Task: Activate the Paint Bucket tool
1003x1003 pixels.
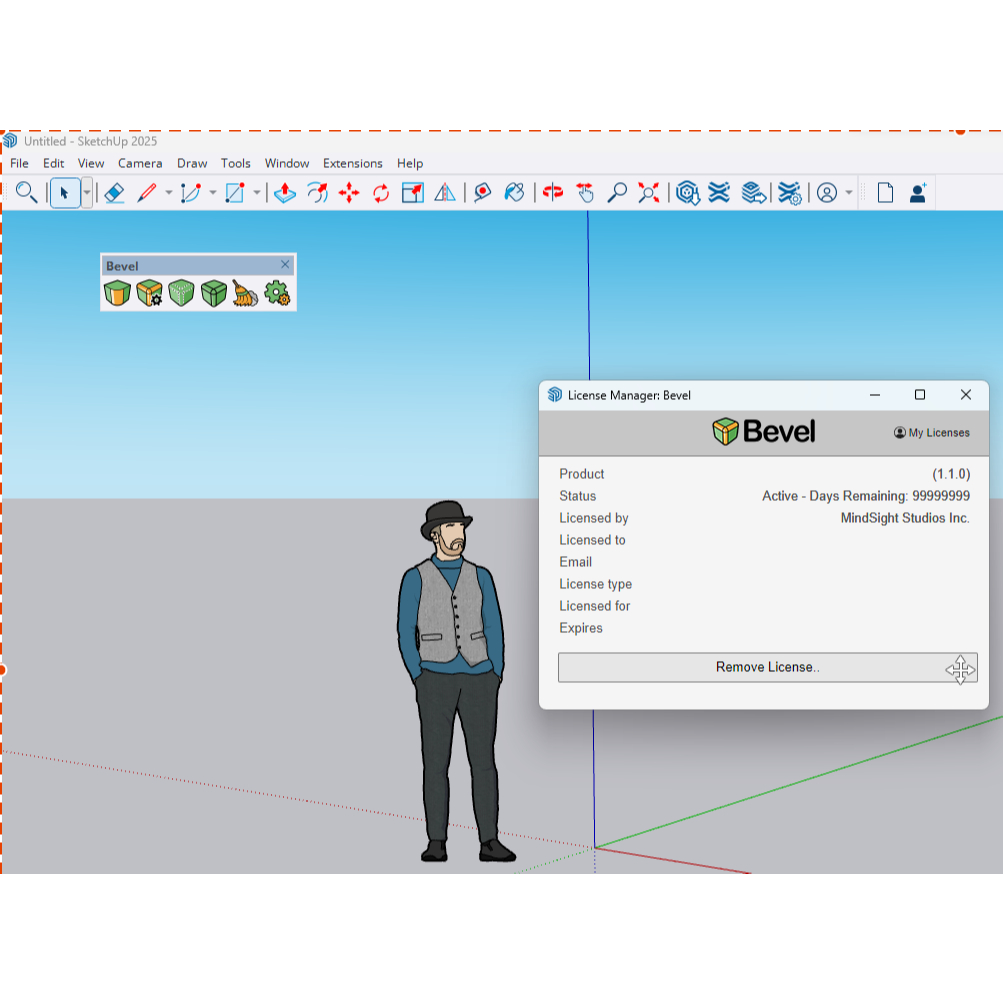Action: click(514, 193)
